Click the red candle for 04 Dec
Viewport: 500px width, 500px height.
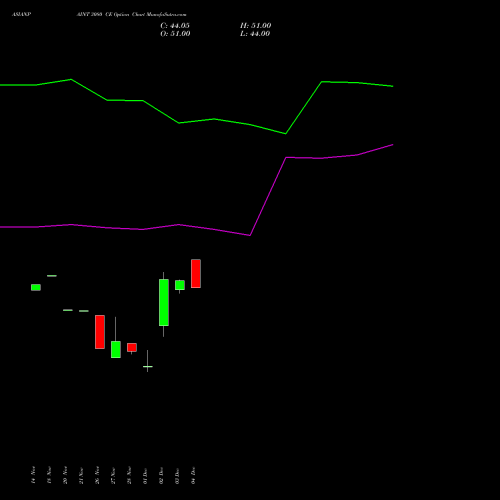(196, 273)
